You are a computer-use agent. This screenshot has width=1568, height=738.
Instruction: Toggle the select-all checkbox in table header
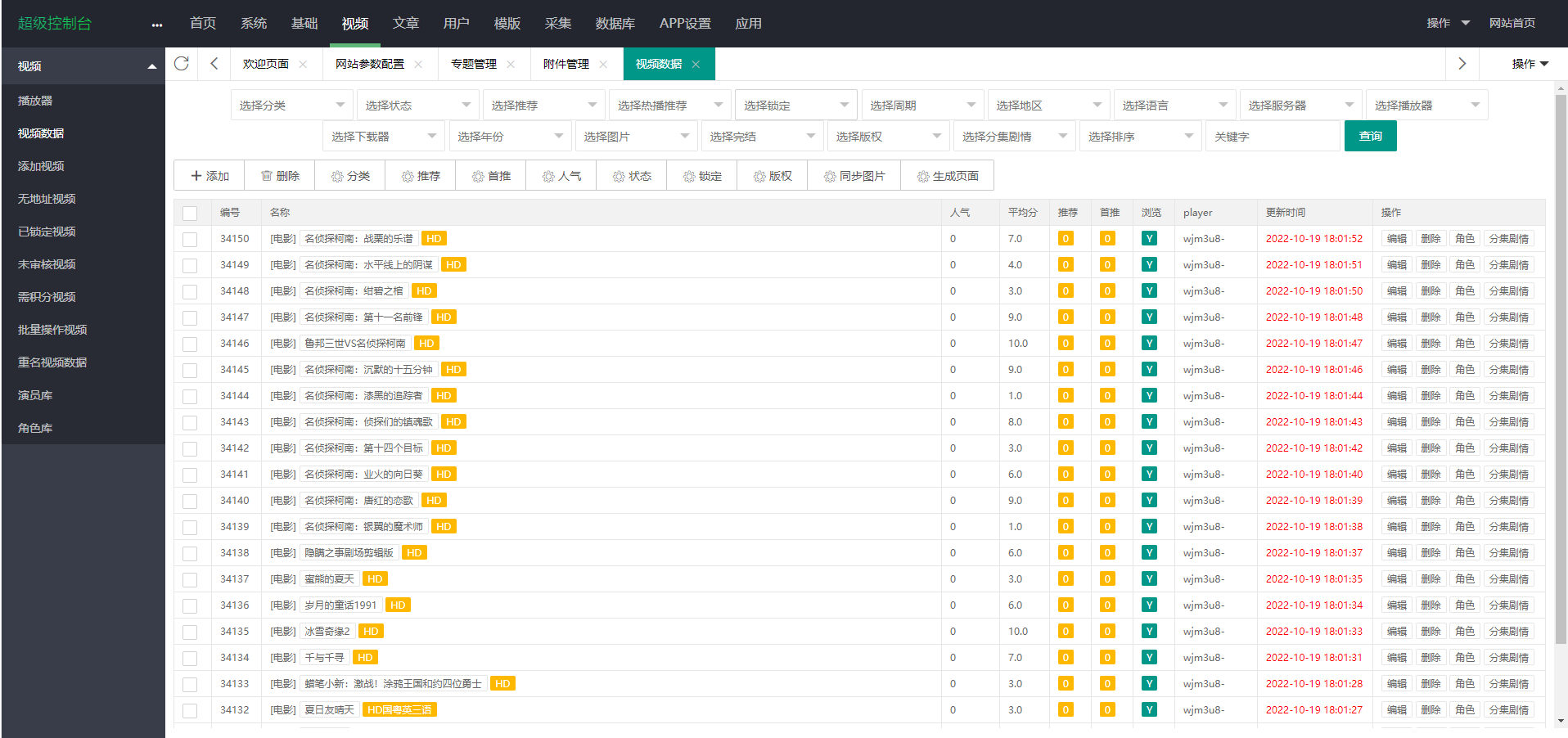pos(190,214)
